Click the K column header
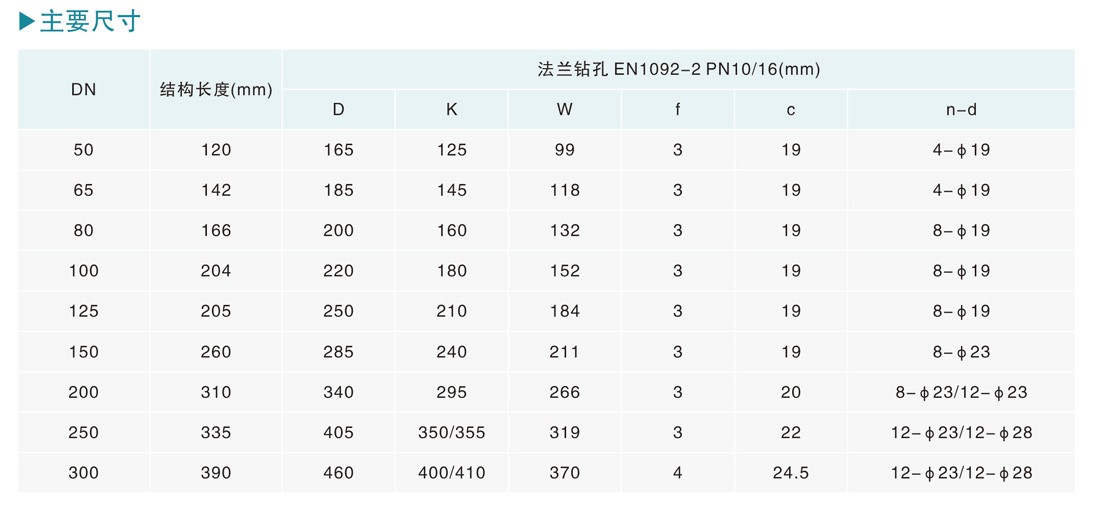This screenshot has width=1098, height=506. click(x=452, y=110)
